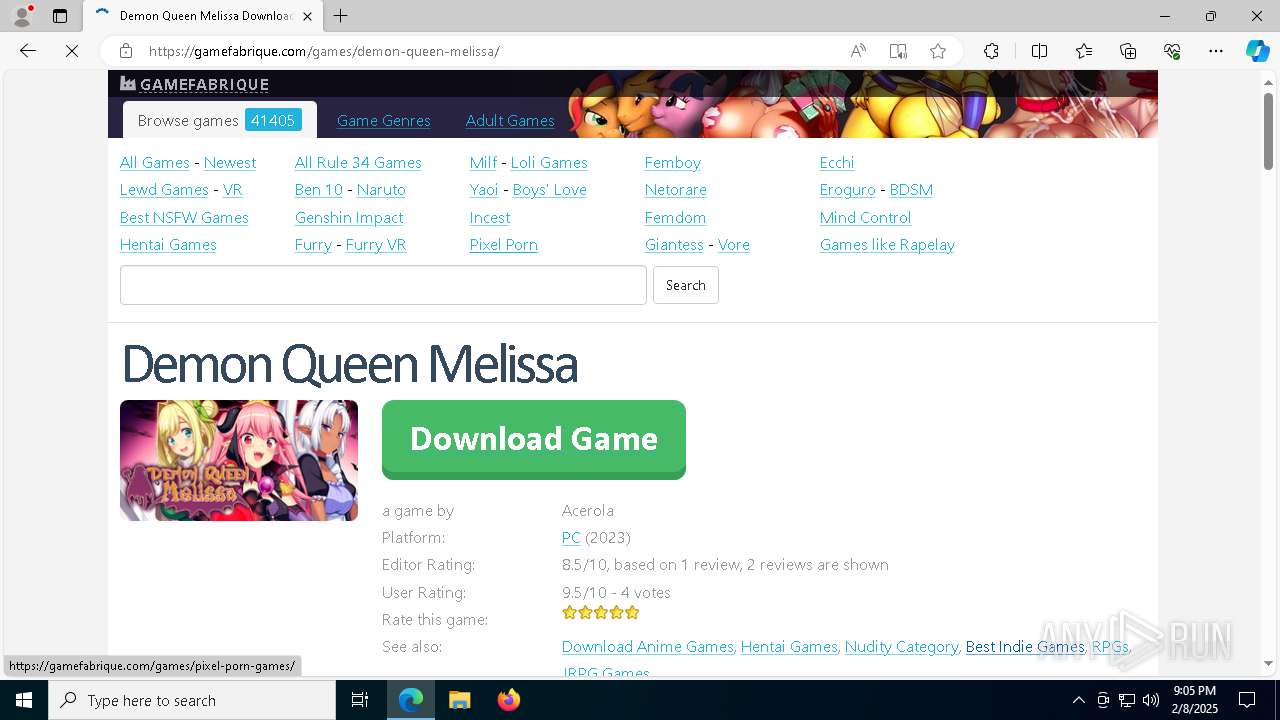
Task: View site information lock icon
Action: click(x=125, y=51)
